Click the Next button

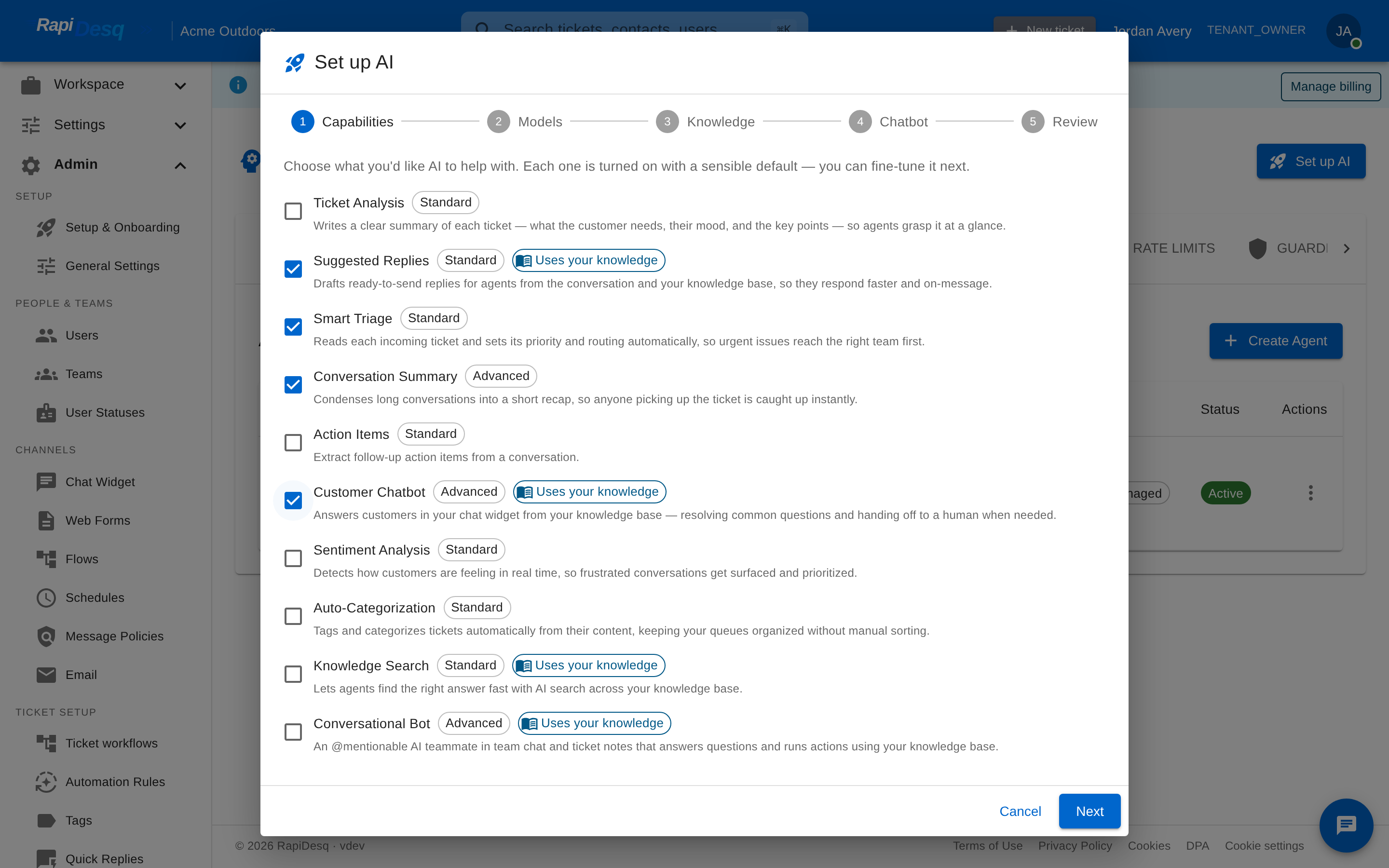1089,811
